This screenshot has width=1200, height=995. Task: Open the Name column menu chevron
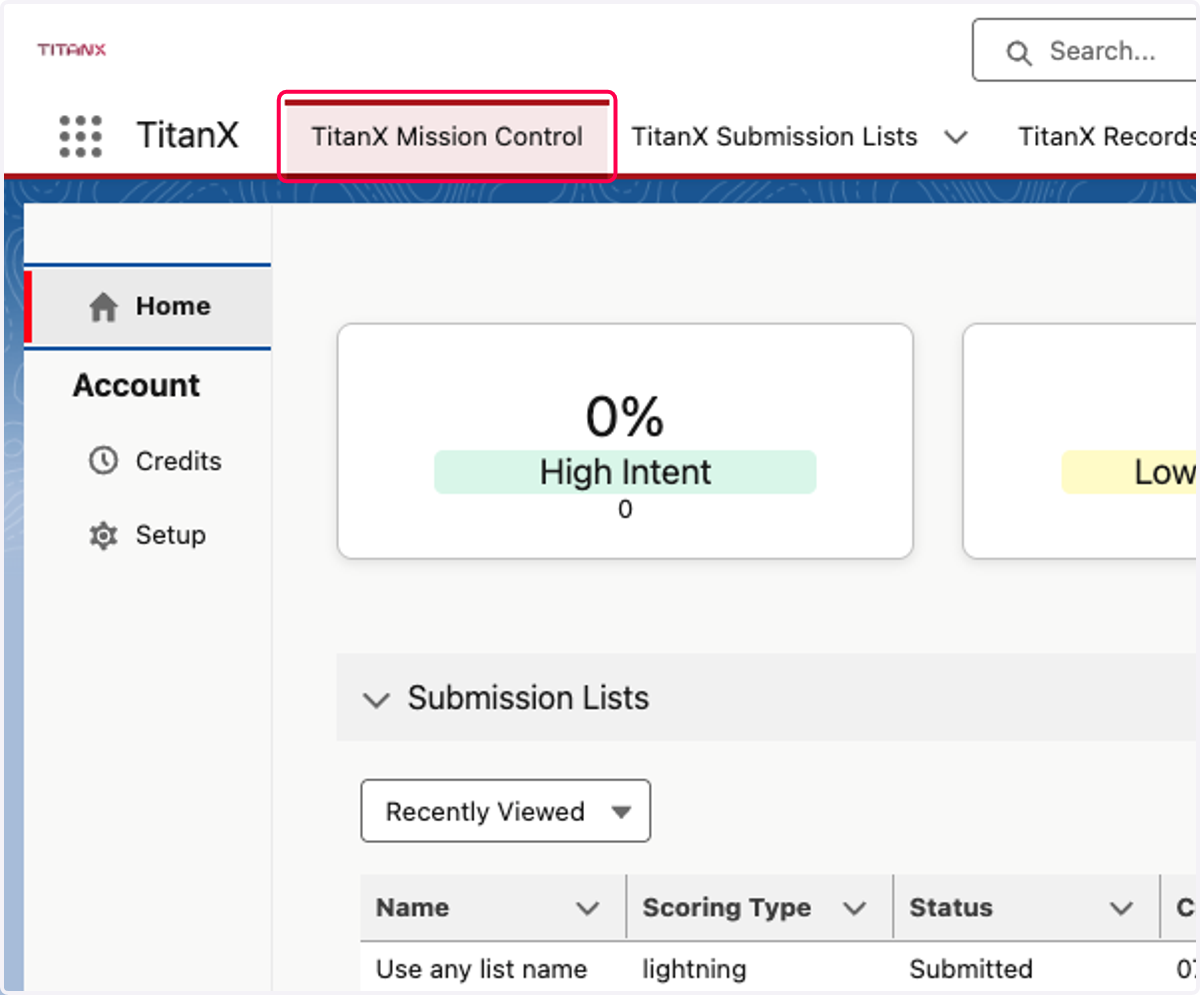588,908
